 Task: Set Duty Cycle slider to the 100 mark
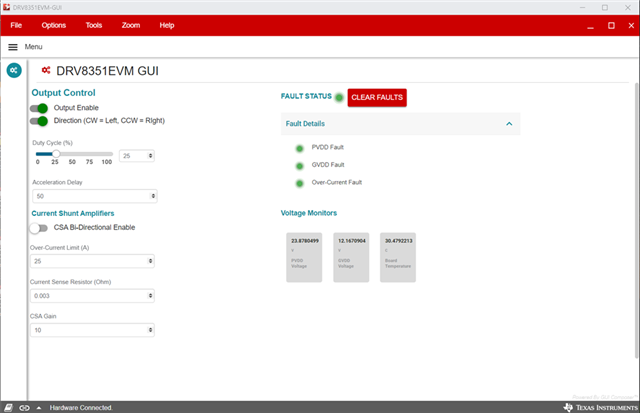point(111,154)
